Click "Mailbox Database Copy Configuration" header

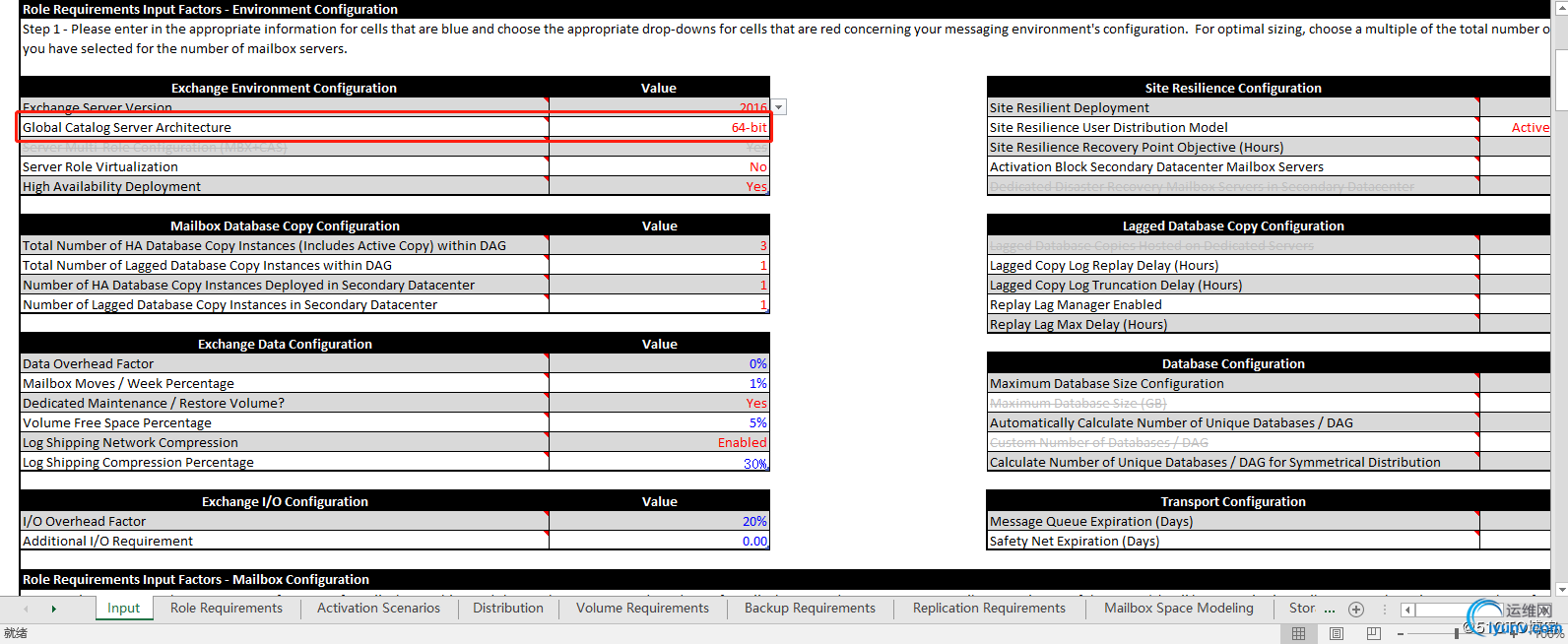pyautogui.click(x=285, y=225)
